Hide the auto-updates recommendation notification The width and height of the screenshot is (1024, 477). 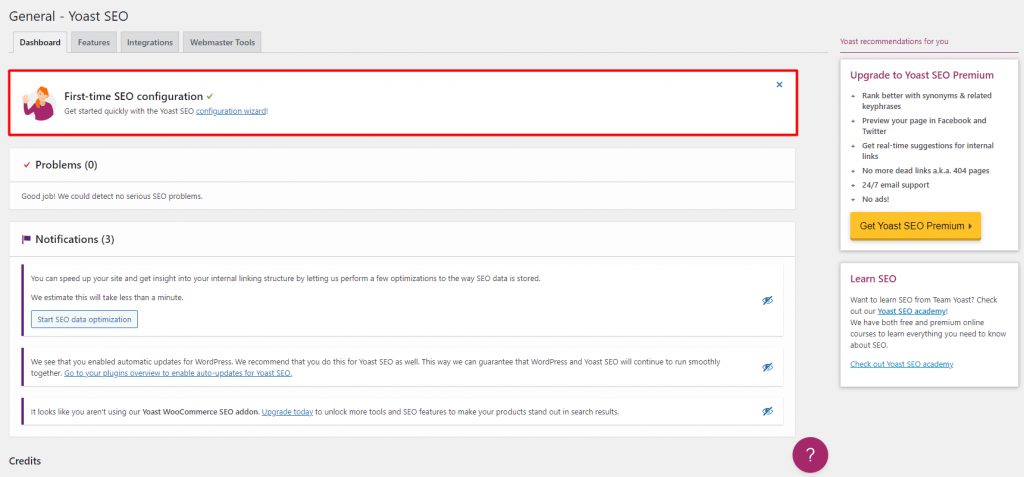(767, 367)
